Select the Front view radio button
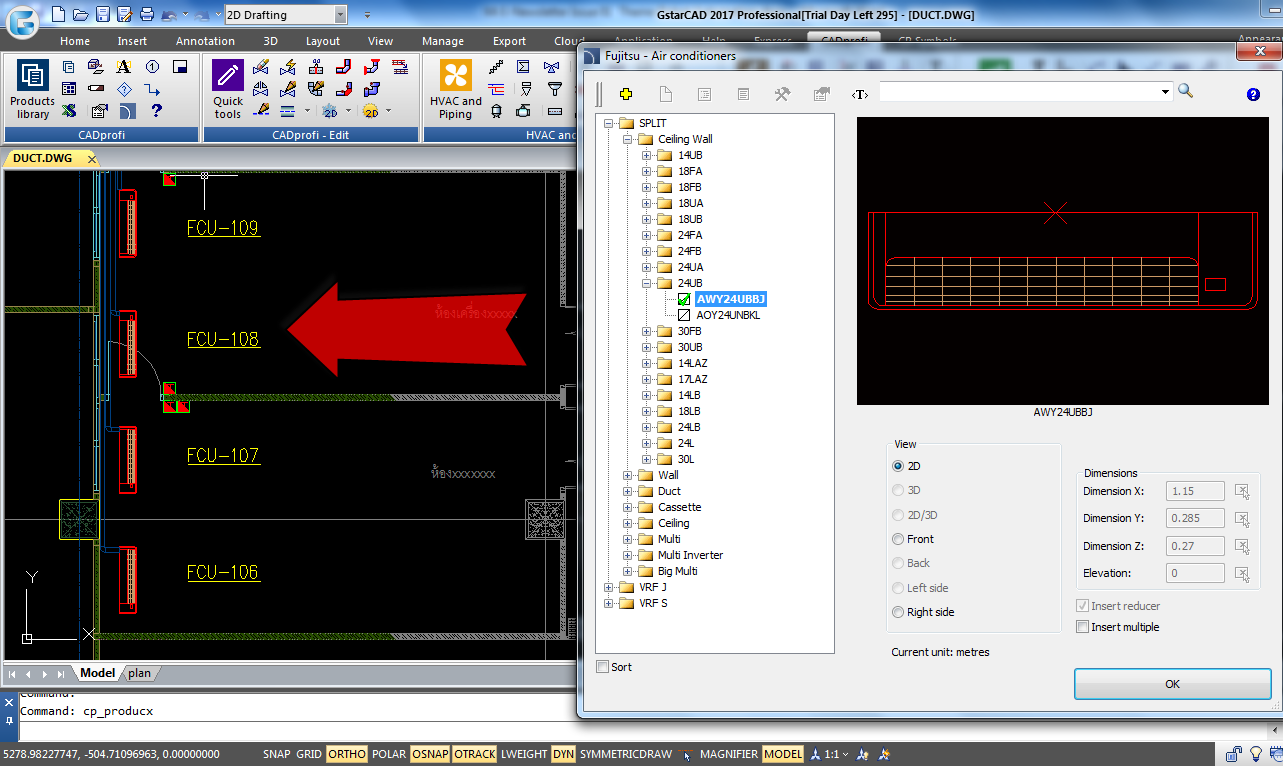Viewport: 1283px width, 766px height. coord(898,539)
